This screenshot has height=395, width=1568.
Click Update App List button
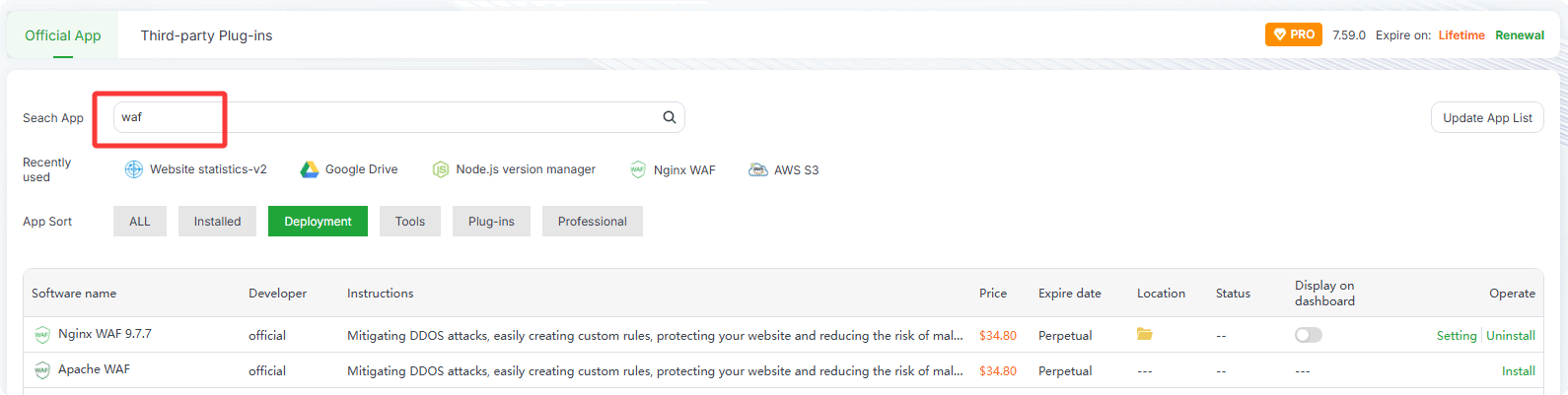pos(1486,118)
